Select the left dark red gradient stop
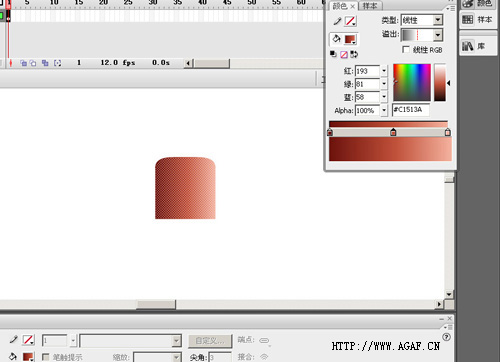 coord(330,133)
